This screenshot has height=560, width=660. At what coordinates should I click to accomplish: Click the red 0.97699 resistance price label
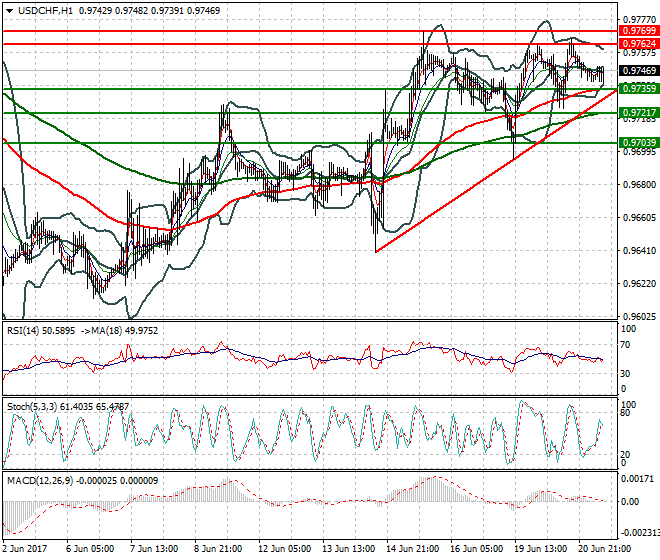point(639,31)
